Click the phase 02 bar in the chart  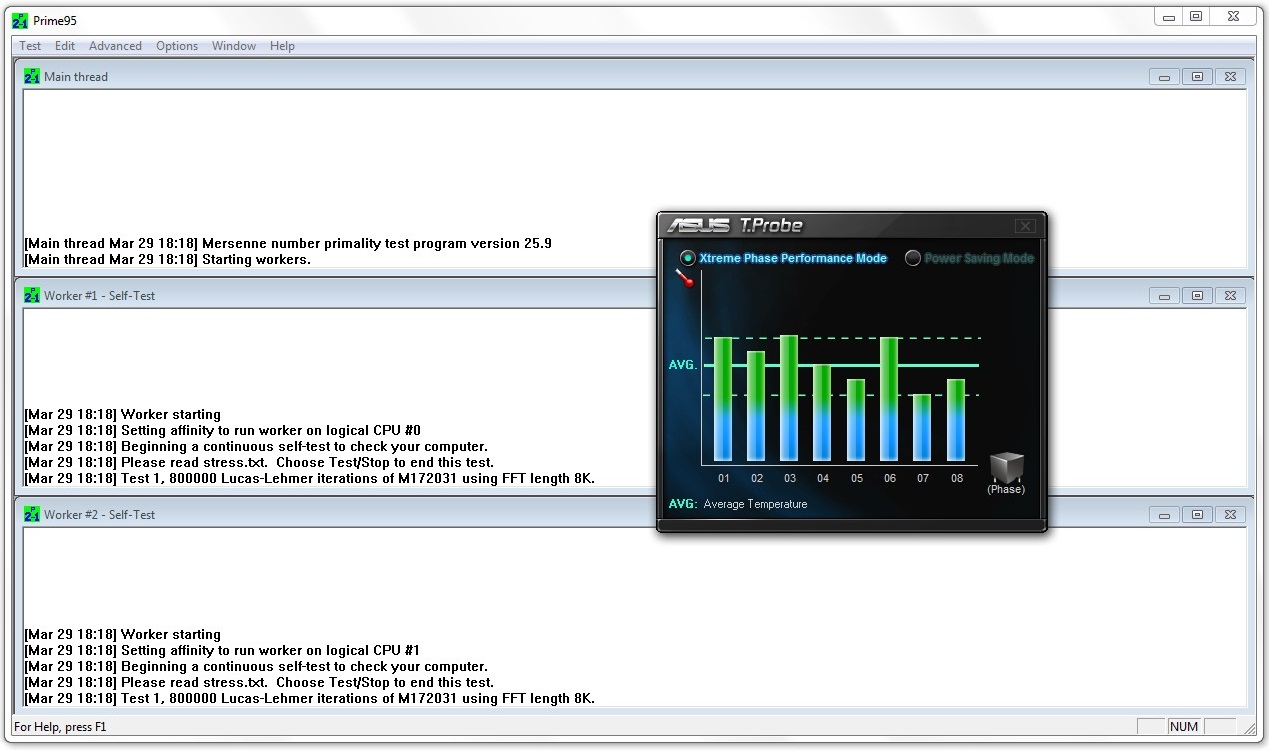point(756,407)
